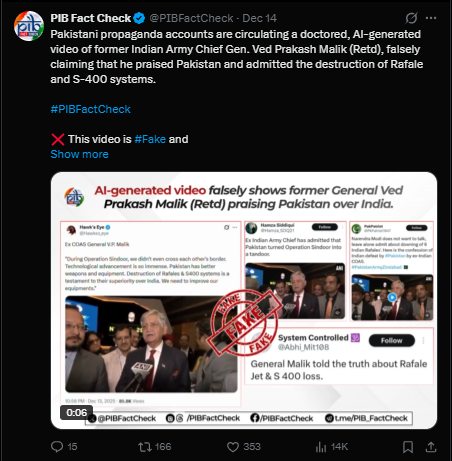
Task: Open the #PIBFactCheck hashtag
Action: [90, 109]
